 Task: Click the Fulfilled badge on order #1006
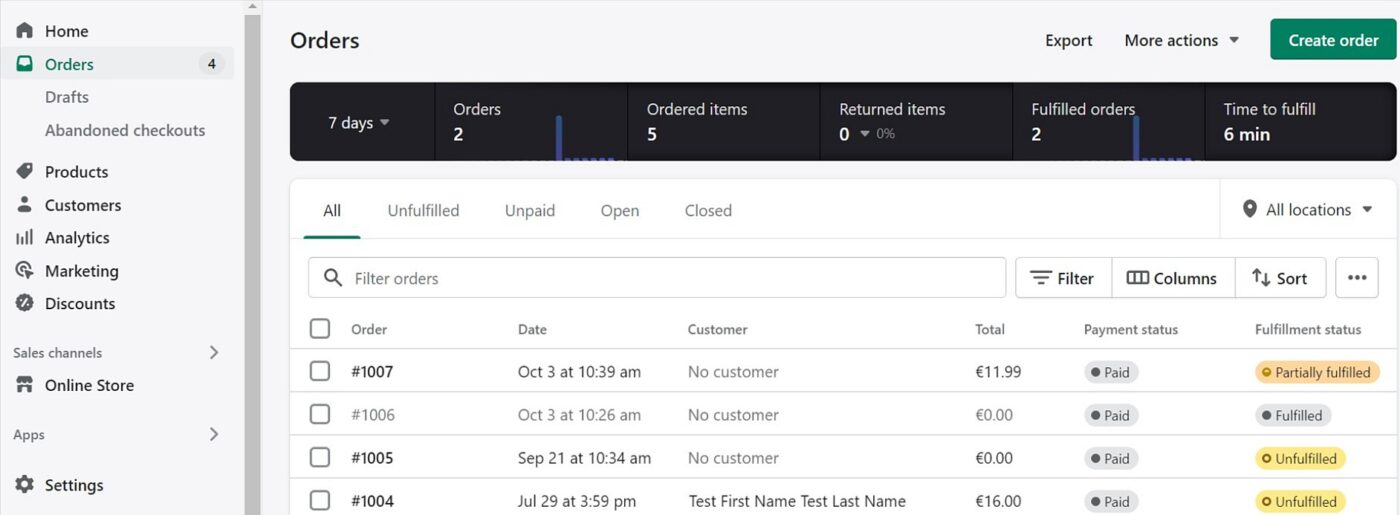click(1293, 415)
